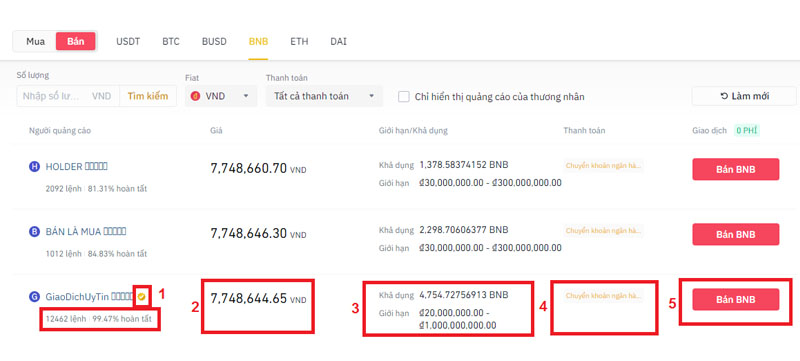The width and height of the screenshot is (800, 361).
Task: Click the 12462 lệnh order count
Action: 65,319
